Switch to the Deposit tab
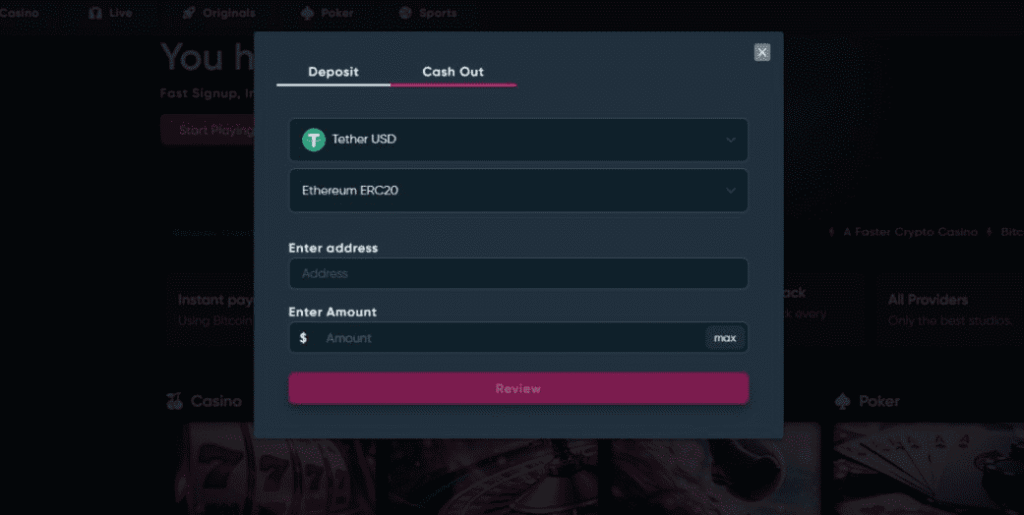 click(x=333, y=72)
